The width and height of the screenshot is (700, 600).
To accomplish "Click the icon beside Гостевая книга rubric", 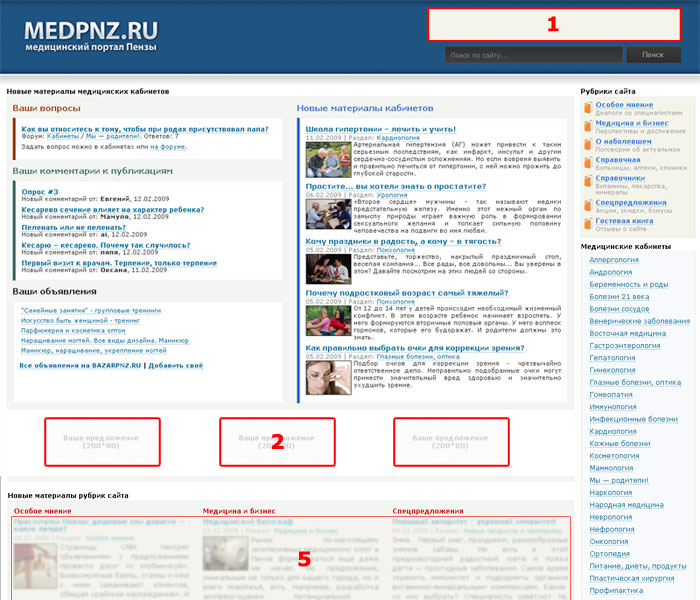I will (588, 224).
